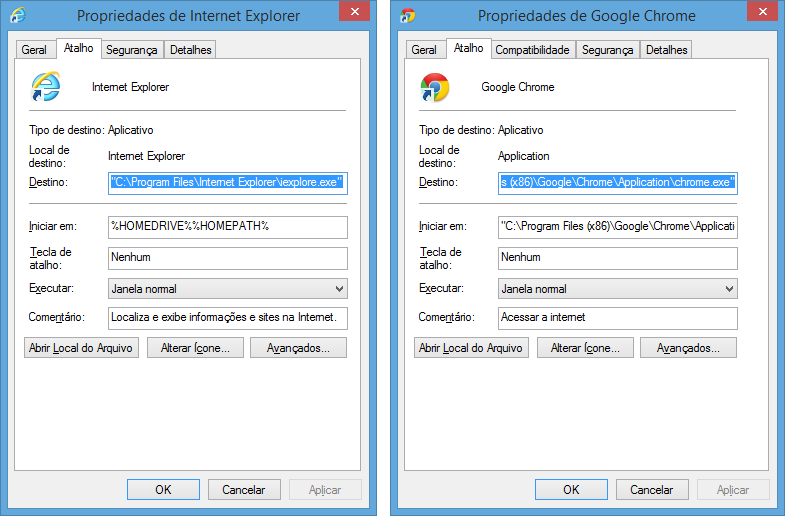Click Aplicar in Google Chrome properties
This screenshot has width=785, height=518.
pos(733,489)
